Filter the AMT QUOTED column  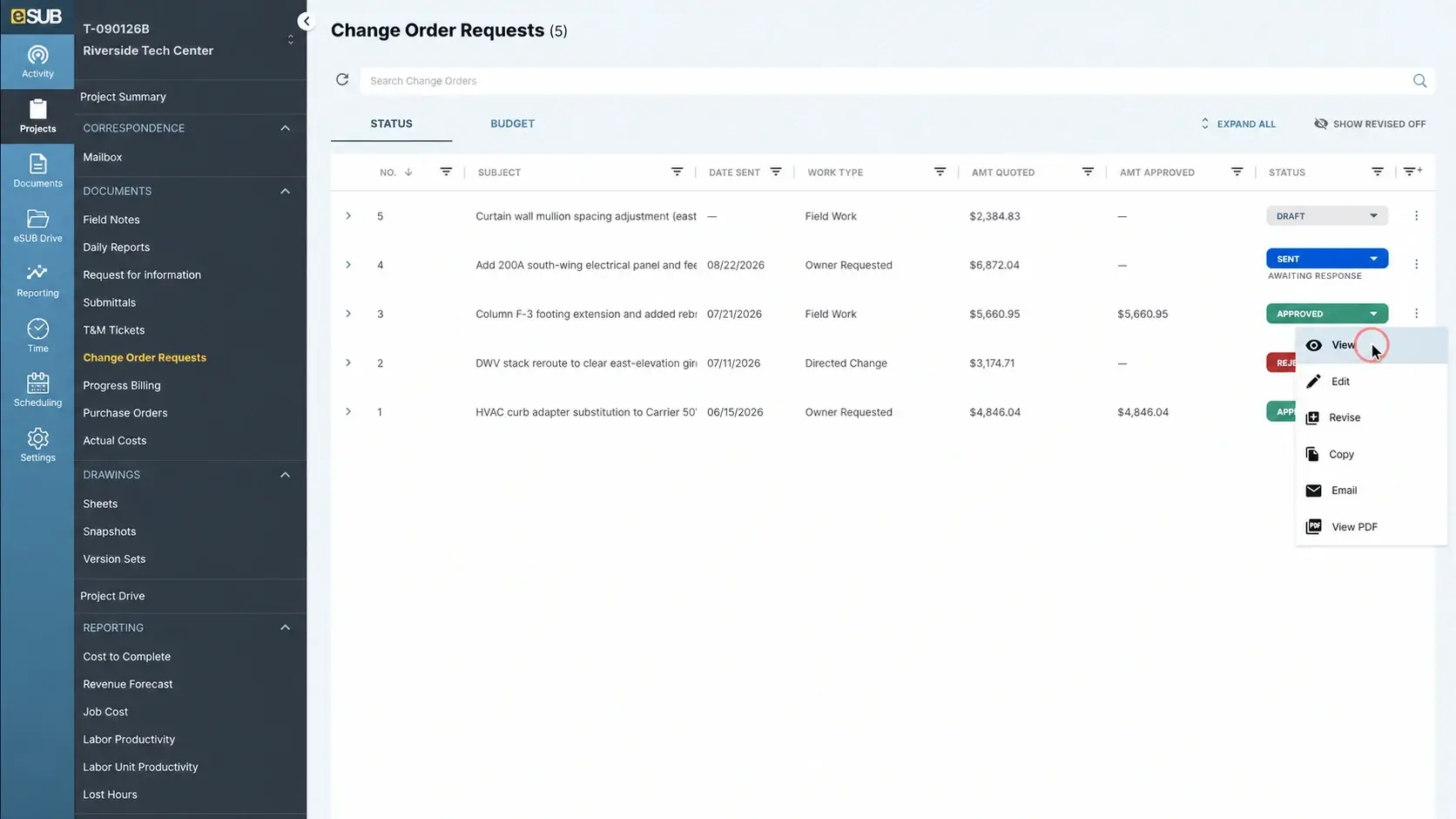[1088, 172]
